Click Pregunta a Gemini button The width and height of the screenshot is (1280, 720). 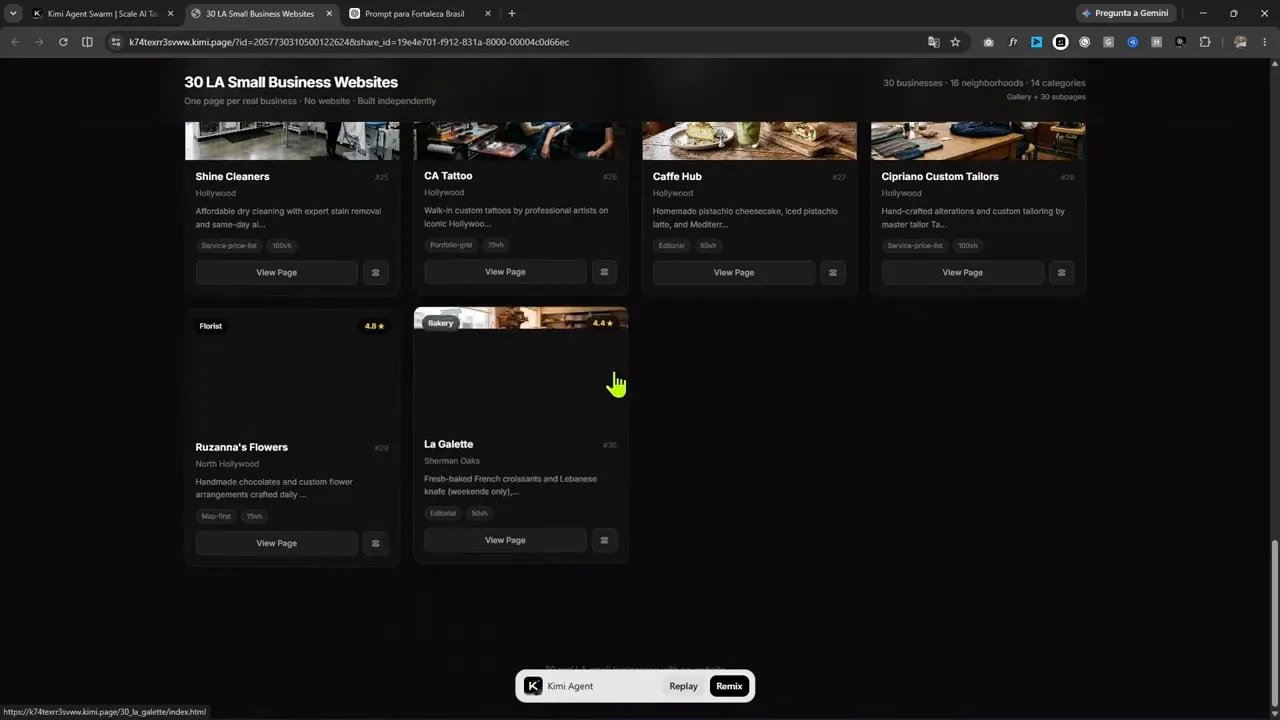1125,14
